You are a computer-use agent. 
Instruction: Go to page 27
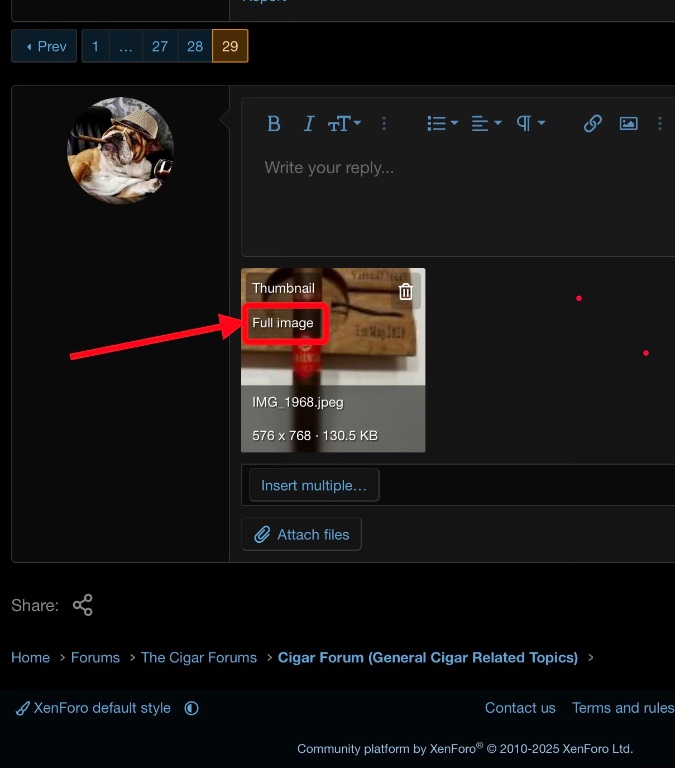point(160,46)
